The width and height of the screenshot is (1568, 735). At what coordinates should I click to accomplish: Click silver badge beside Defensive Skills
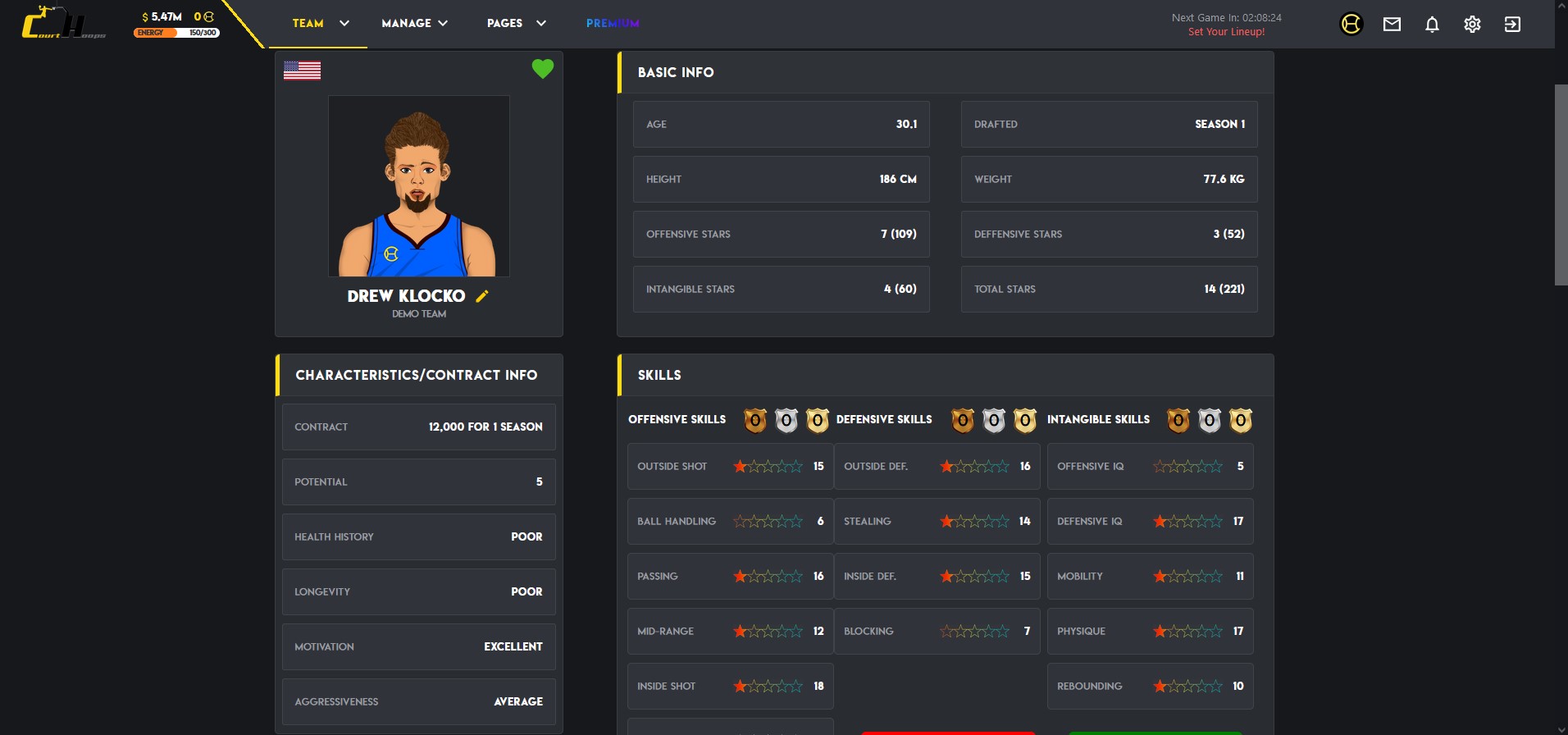point(994,420)
